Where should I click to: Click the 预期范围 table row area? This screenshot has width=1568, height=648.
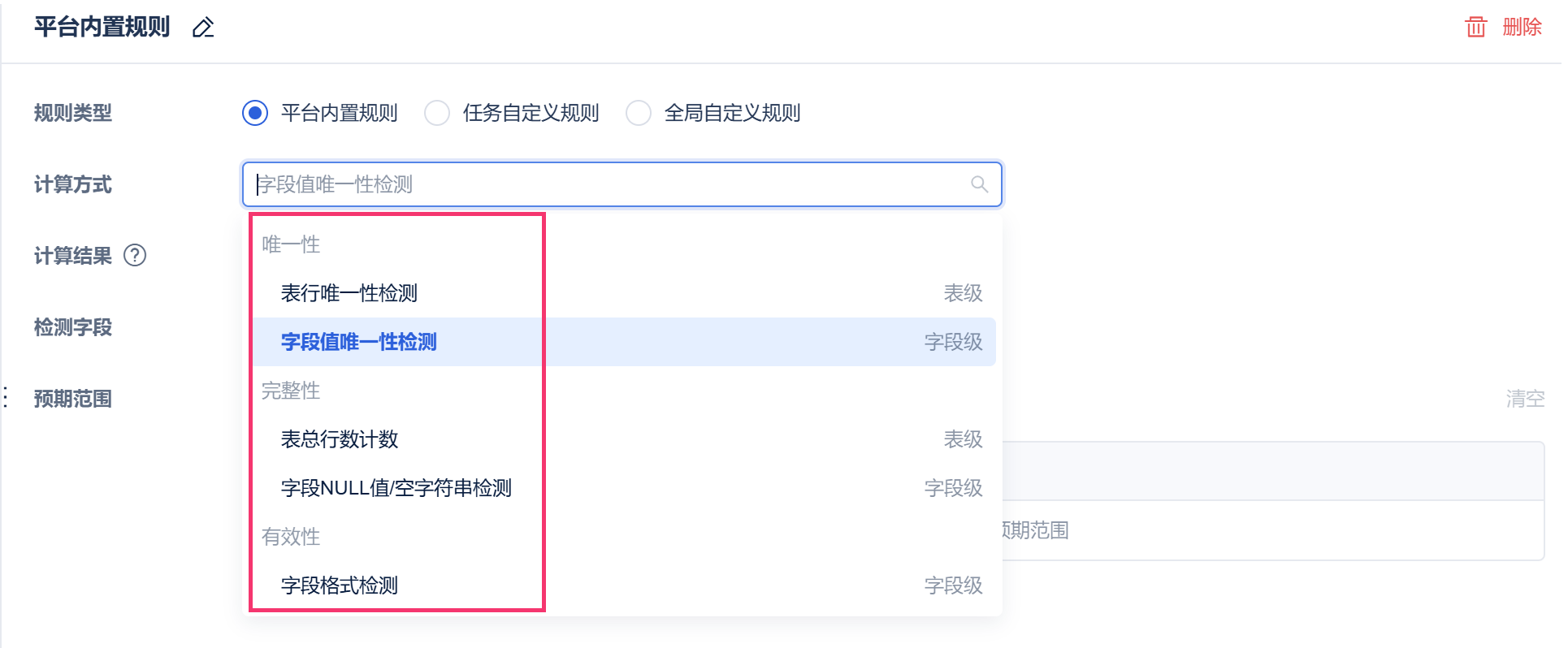coord(1272,530)
